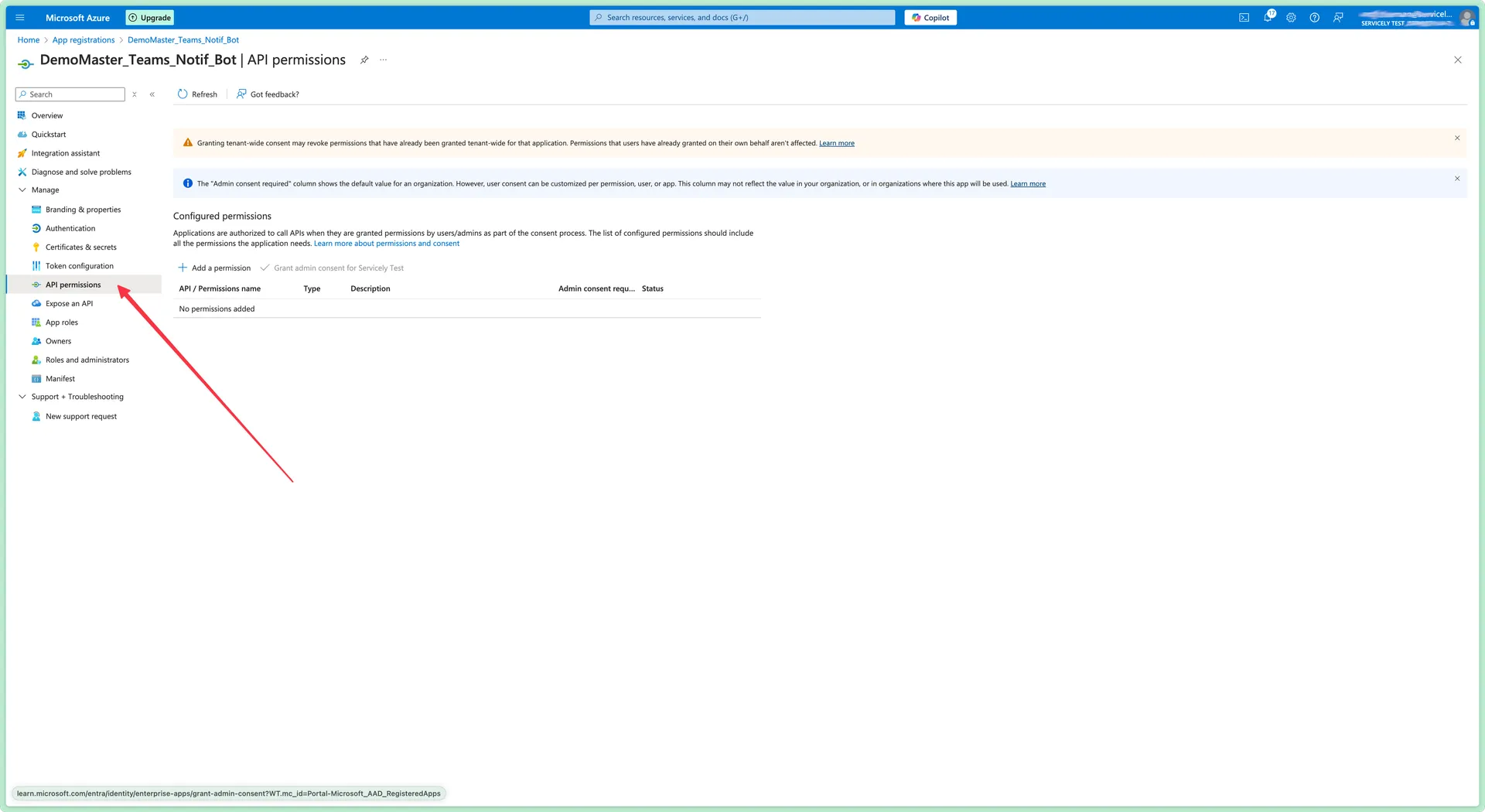Open Learn more about permissions and consent
Screen dimensions: 1485x812
point(387,244)
